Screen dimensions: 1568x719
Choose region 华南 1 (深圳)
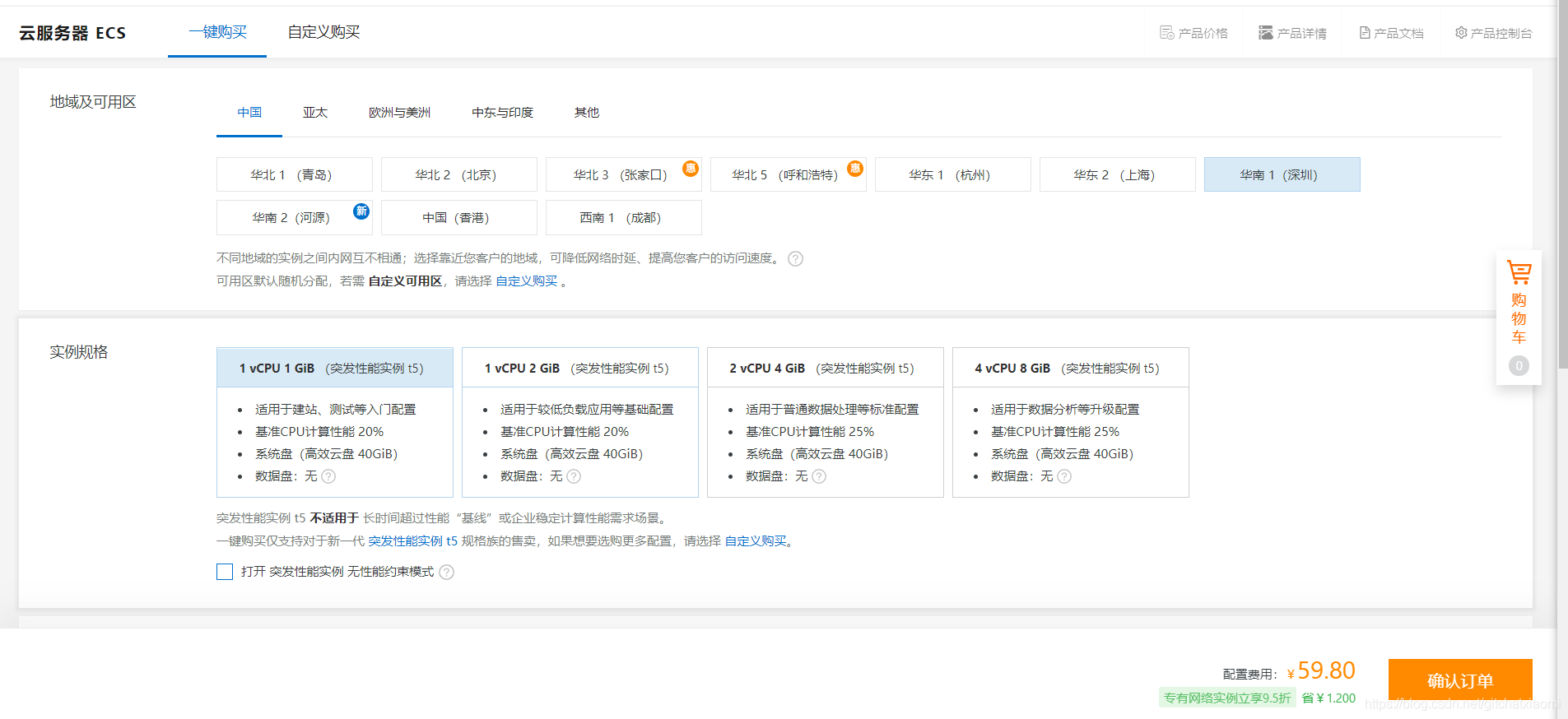coord(1282,174)
